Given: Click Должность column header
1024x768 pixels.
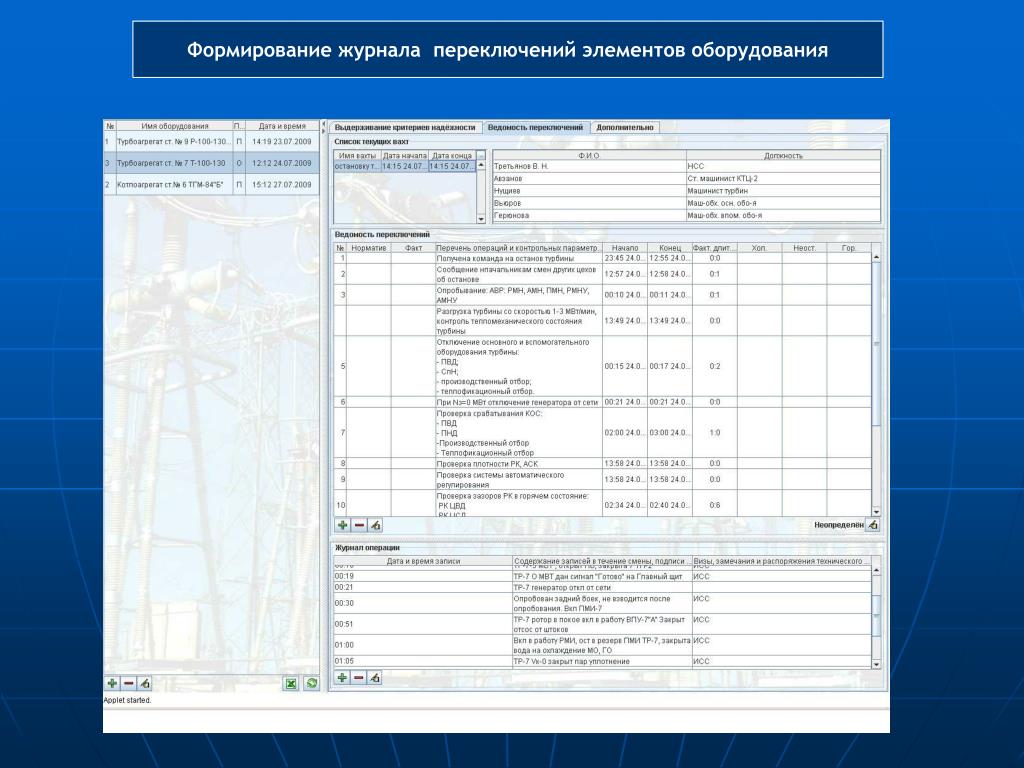Looking at the screenshot, I should click(x=783, y=155).
